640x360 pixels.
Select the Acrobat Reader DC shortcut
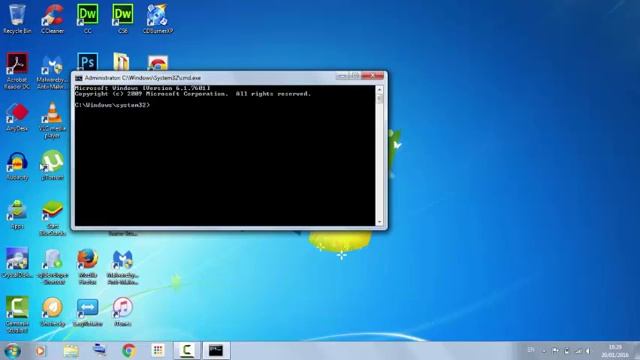(x=17, y=71)
